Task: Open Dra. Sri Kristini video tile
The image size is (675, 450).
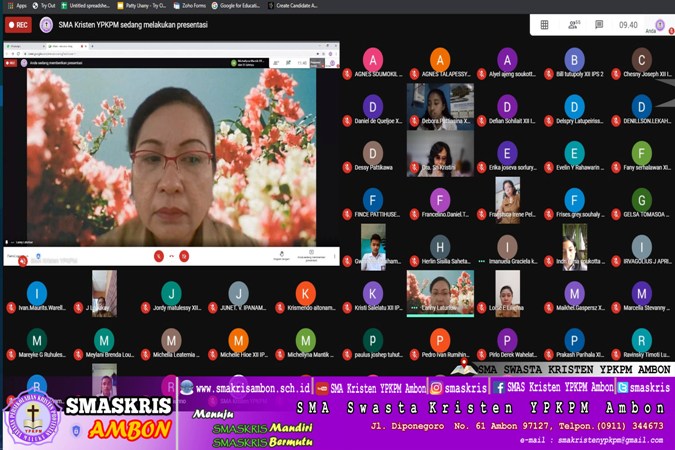Action: point(440,153)
